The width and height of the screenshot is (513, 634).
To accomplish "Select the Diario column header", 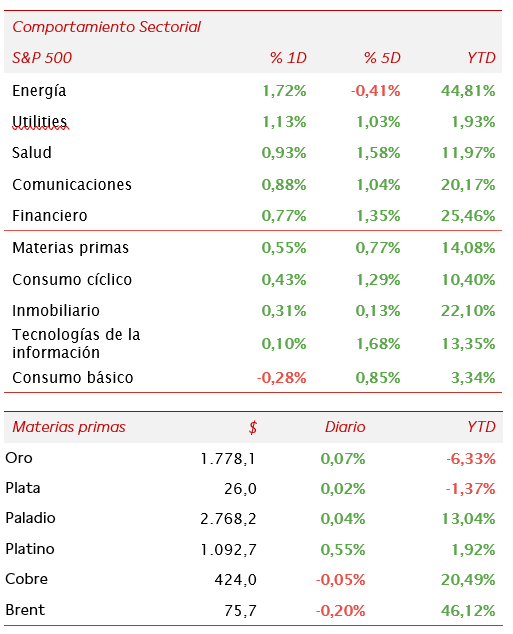I will 345,427.
